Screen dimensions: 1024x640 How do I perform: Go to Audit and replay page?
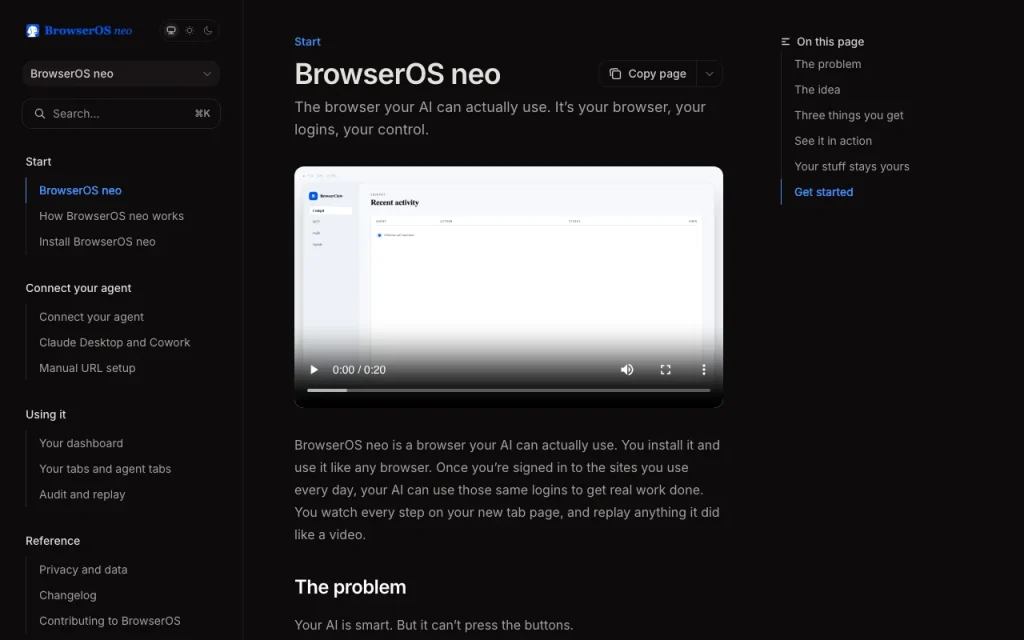(x=82, y=494)
